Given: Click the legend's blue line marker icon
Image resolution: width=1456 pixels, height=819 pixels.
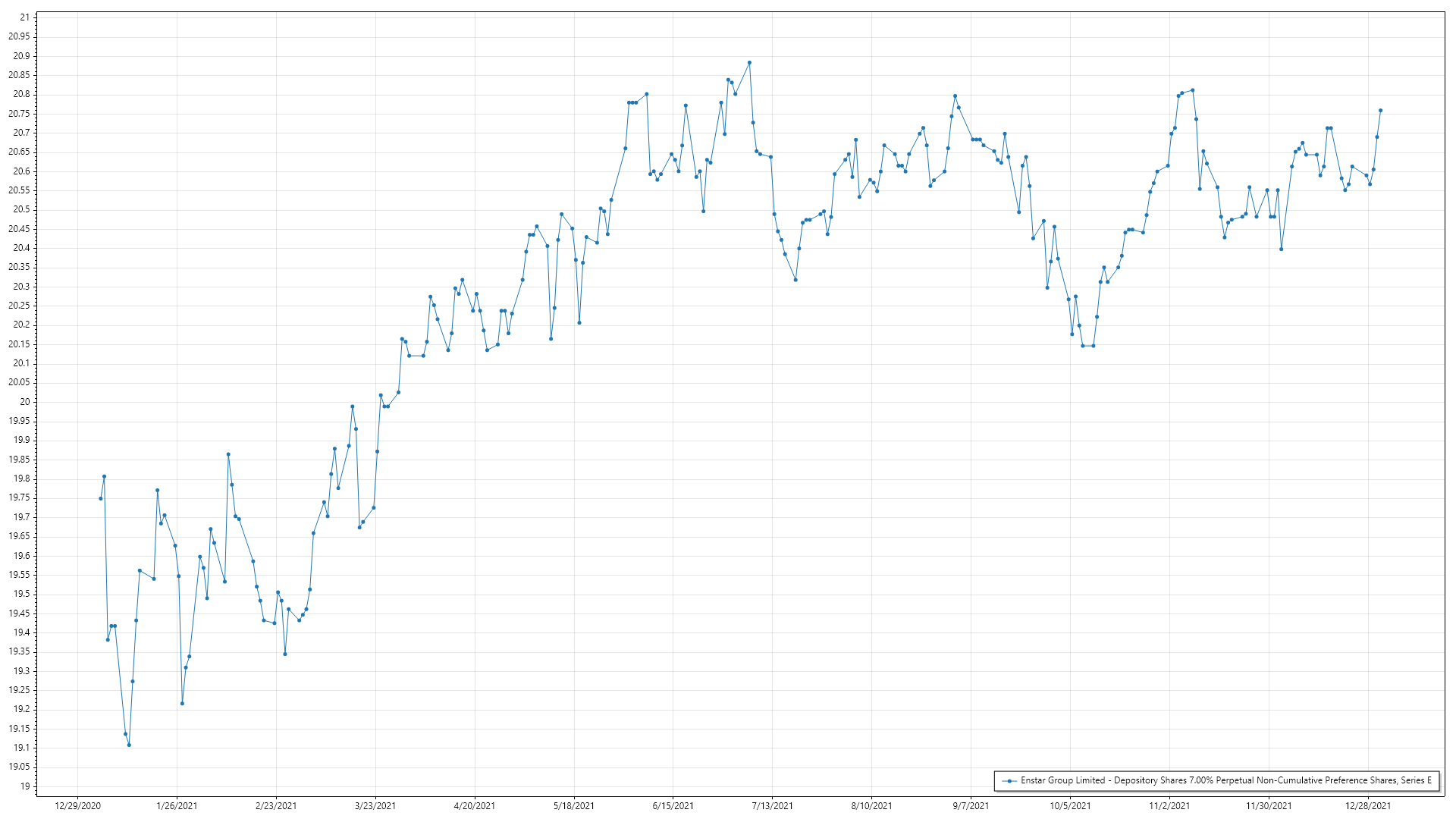Looking at the screenshot, I should click(1009, 780).
